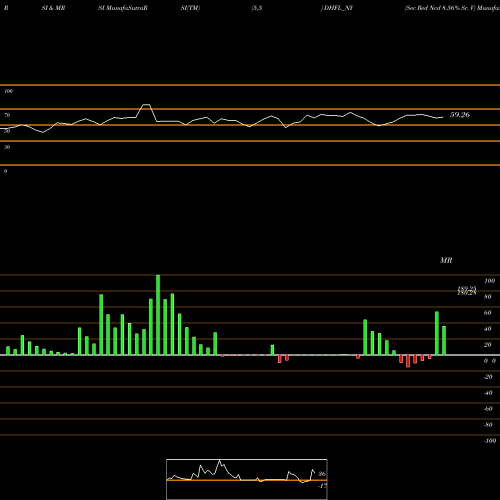Click the 86 value in mini chart
Image resolution: width=500 pixels, height=500 pixels.
point(322,474)
